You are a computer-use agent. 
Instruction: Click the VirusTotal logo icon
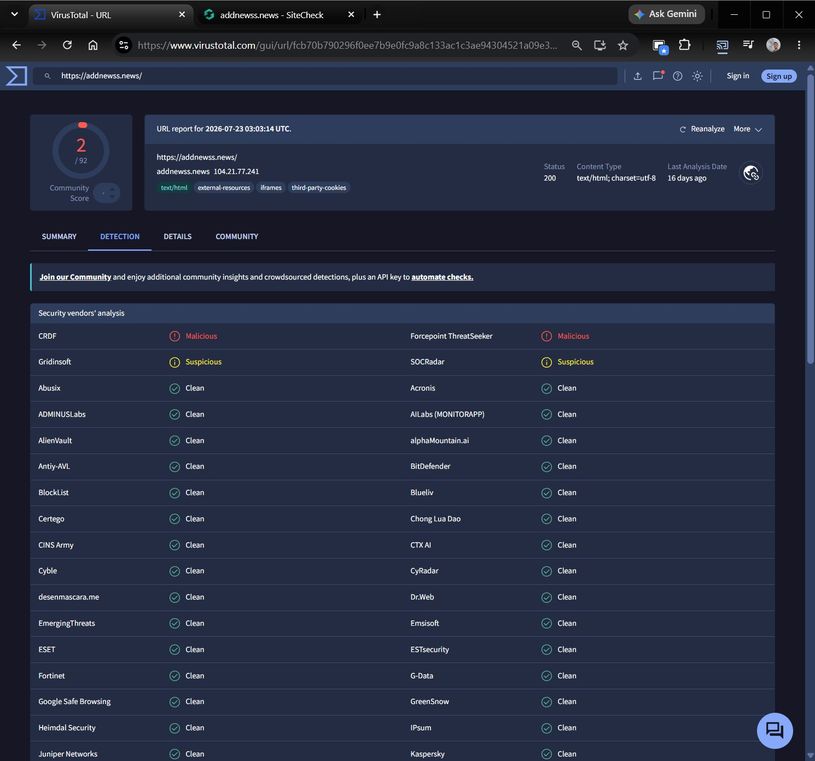point(16,76)
